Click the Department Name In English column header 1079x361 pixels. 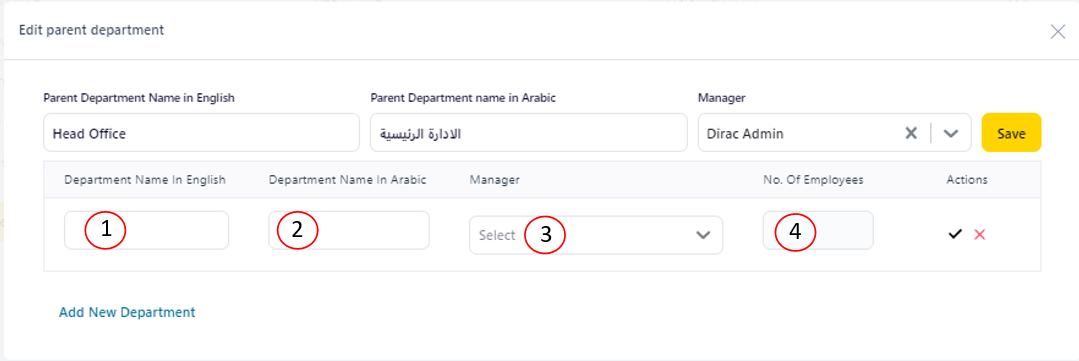click(145, 179)
